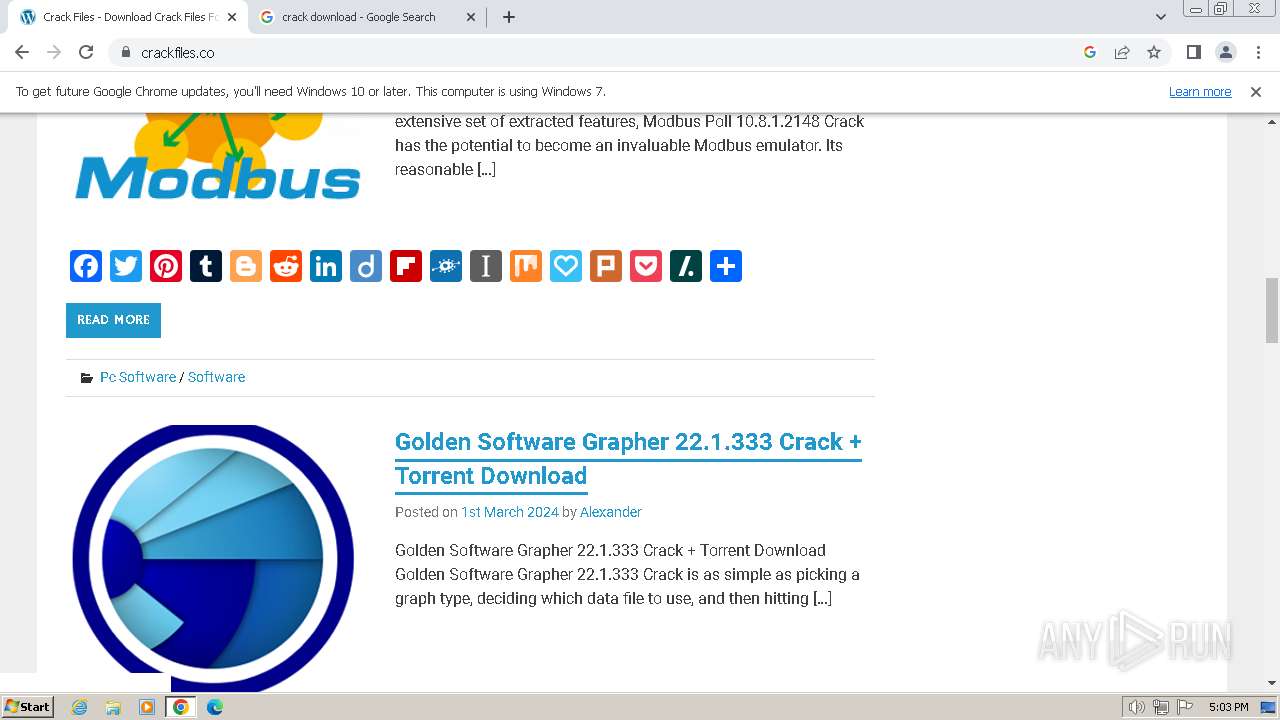The width and height of the screenshot is (1280, 720).
Task: Share the post on Slashdot
Action: coord(686,266)
